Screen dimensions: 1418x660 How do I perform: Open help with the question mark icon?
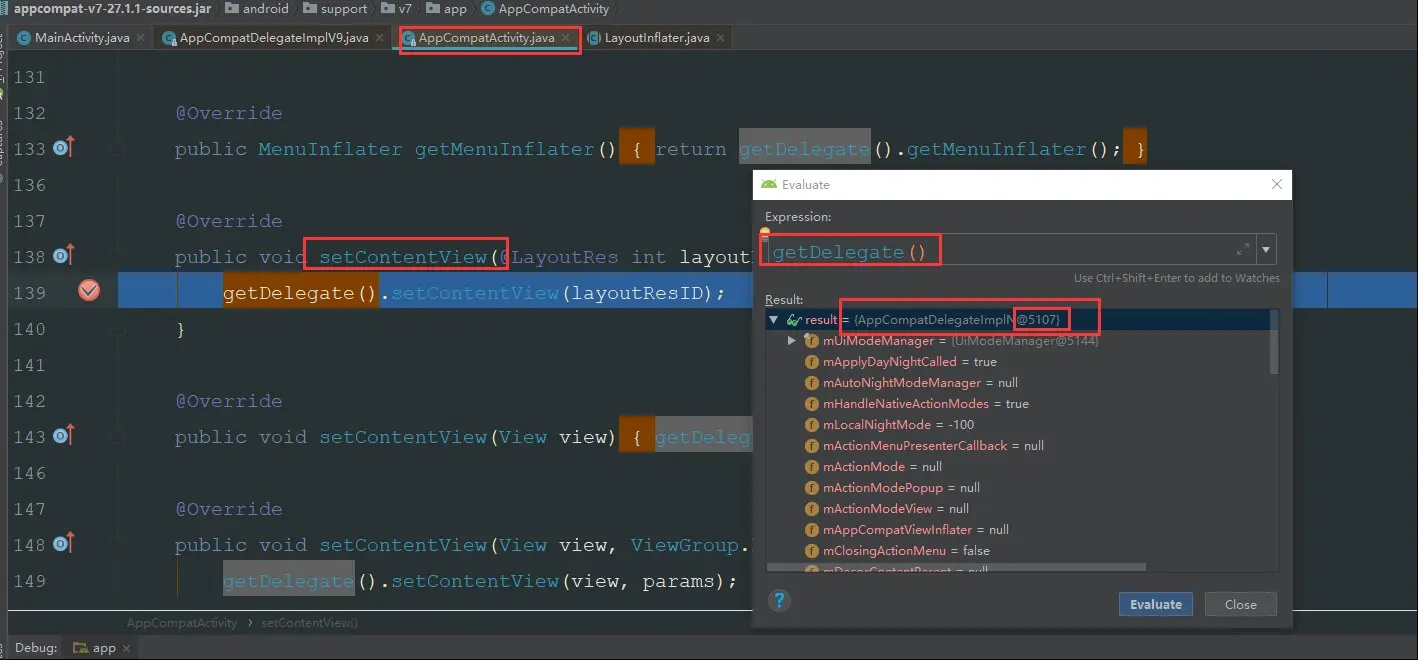780,601
